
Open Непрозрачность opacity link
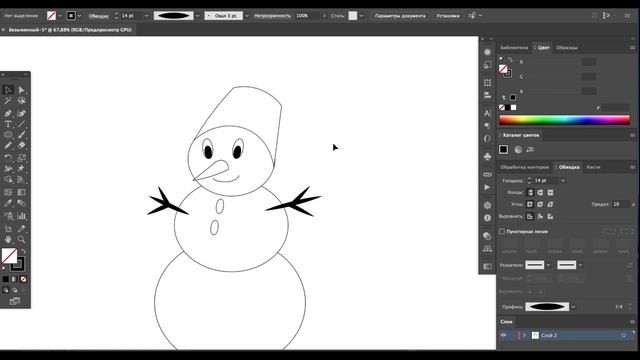(272, 16)
